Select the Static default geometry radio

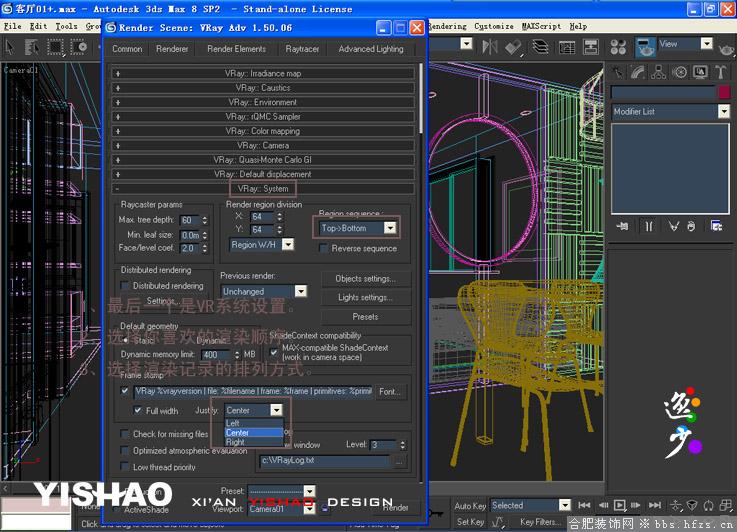point(125,340)
